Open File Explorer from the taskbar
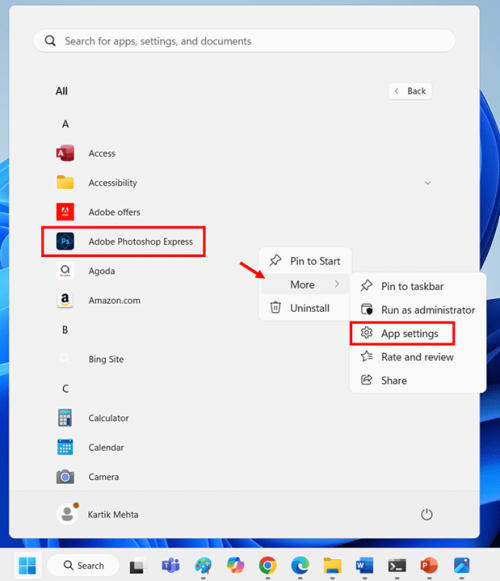The width and height of the screenshot is (500, 581). tap(332, 565)
